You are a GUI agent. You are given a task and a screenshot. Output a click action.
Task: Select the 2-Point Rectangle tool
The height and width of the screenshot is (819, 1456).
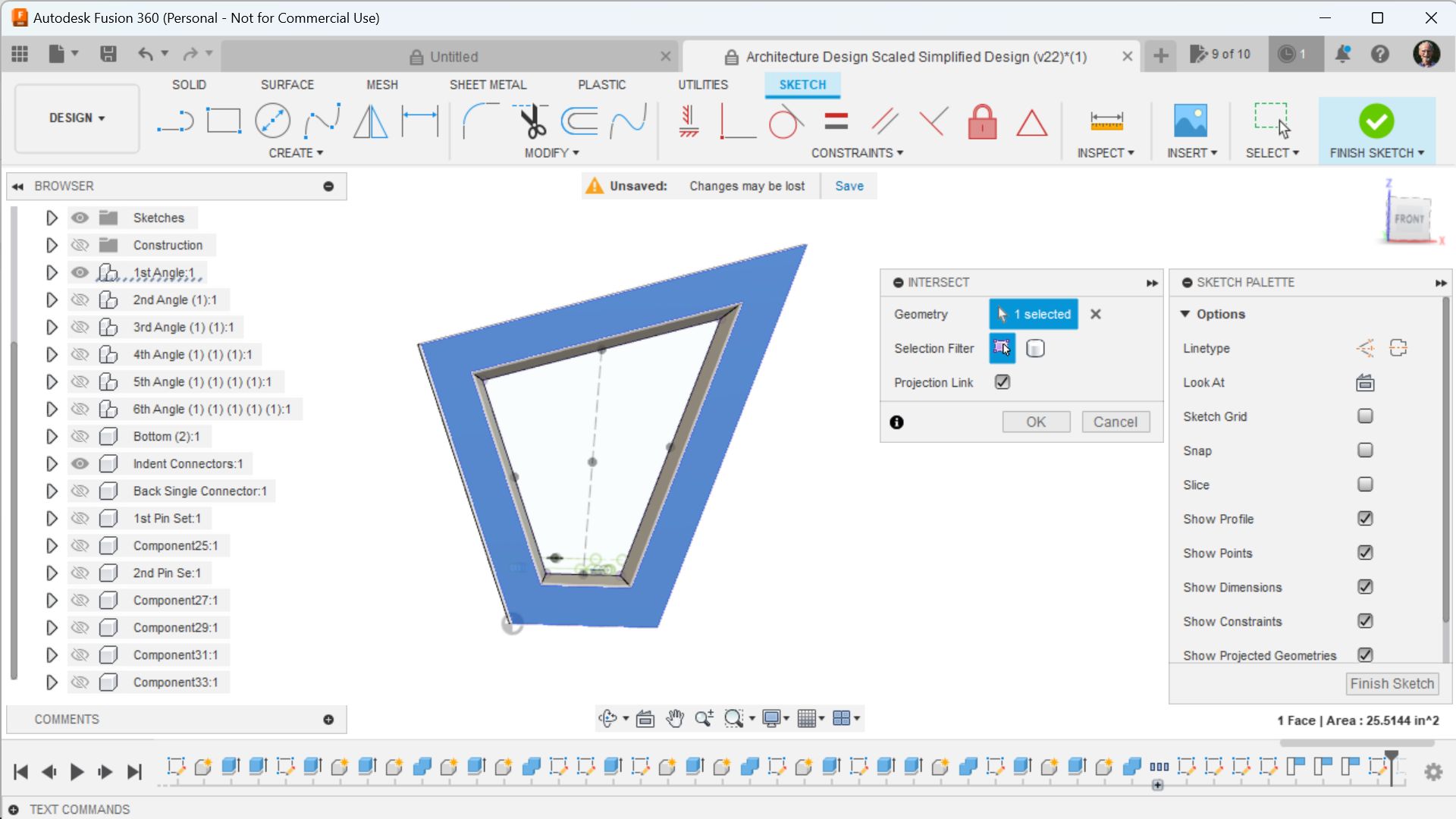tap(224, 121)
